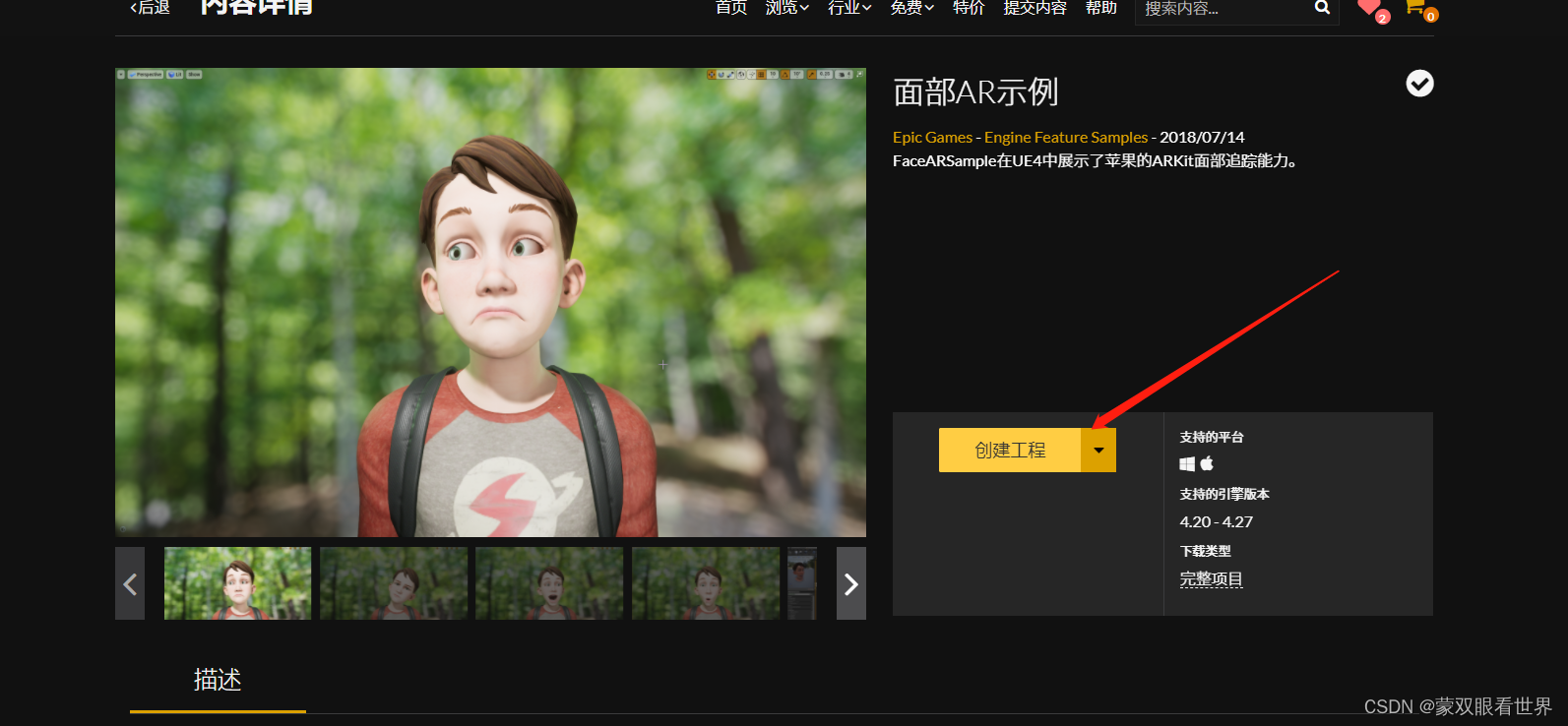Expand the 行业 dropdown menu
Image resolution: width=1568 pixels, height=726 pixels.
pos(849,7)
